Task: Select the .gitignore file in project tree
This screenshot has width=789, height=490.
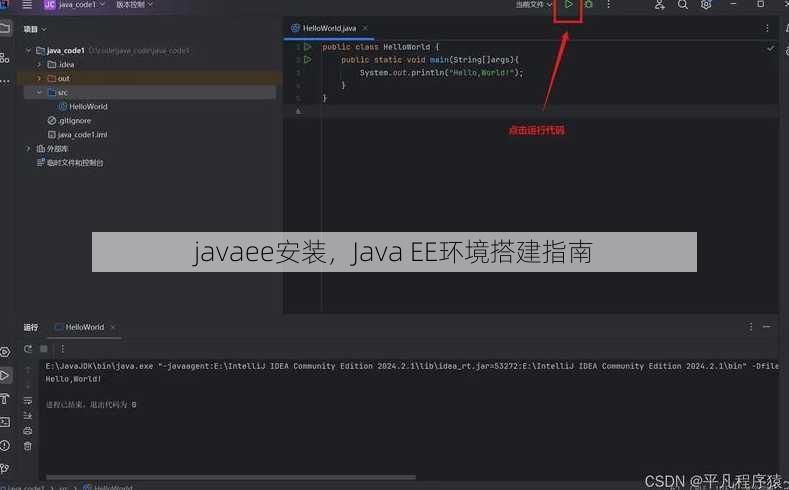Action: pyautogui.click(x=69, y=121)
